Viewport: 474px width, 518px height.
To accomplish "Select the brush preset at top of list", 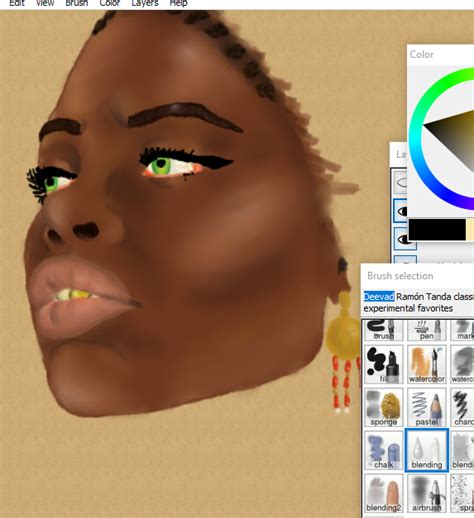I will click(x=384, y=330).
